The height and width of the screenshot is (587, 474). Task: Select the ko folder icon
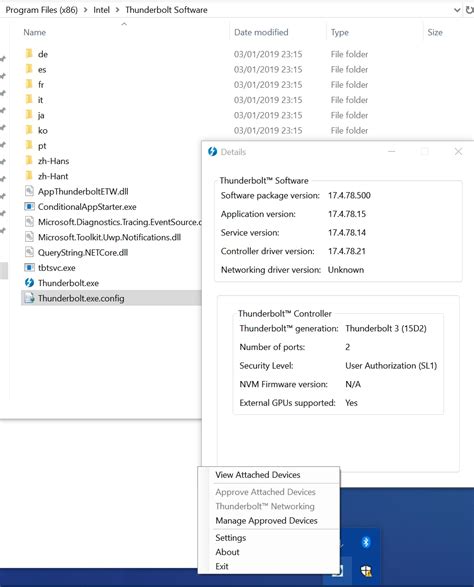(29, 130)
